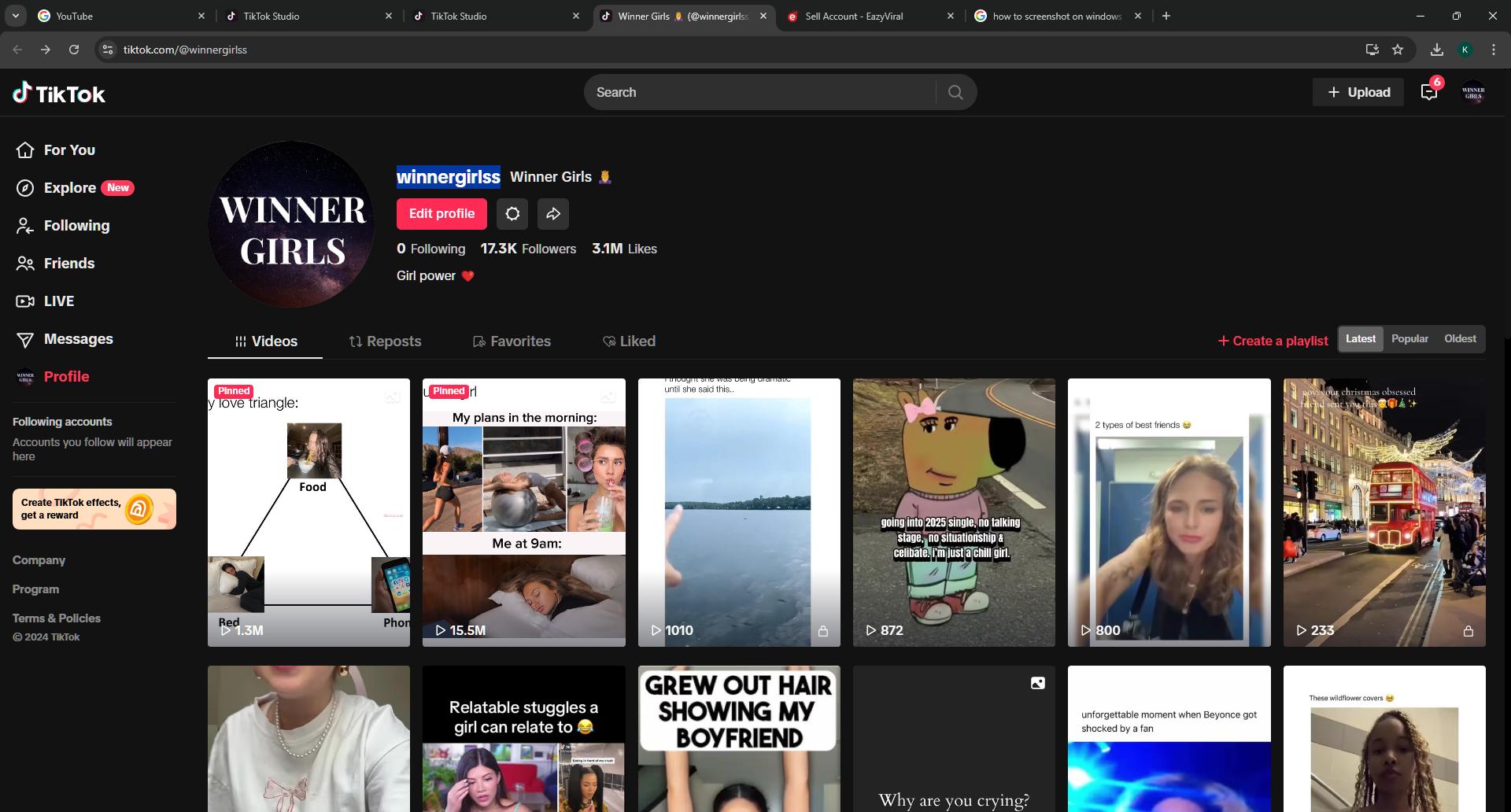
Task: Open pinned video with 15.5M views
Action: tap(523, 512)
